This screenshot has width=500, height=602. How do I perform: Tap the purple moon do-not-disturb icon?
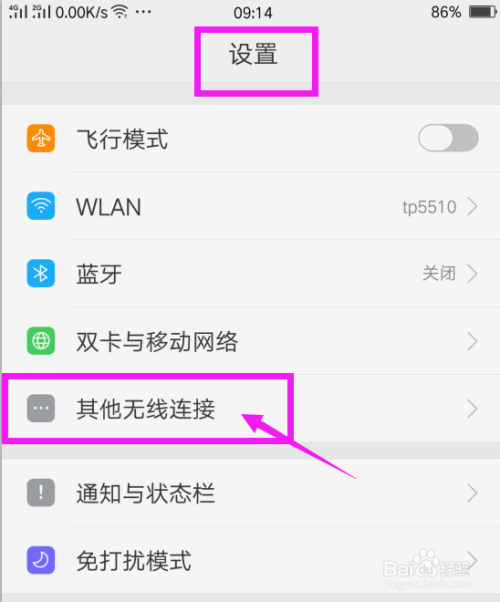pos(41,560)
